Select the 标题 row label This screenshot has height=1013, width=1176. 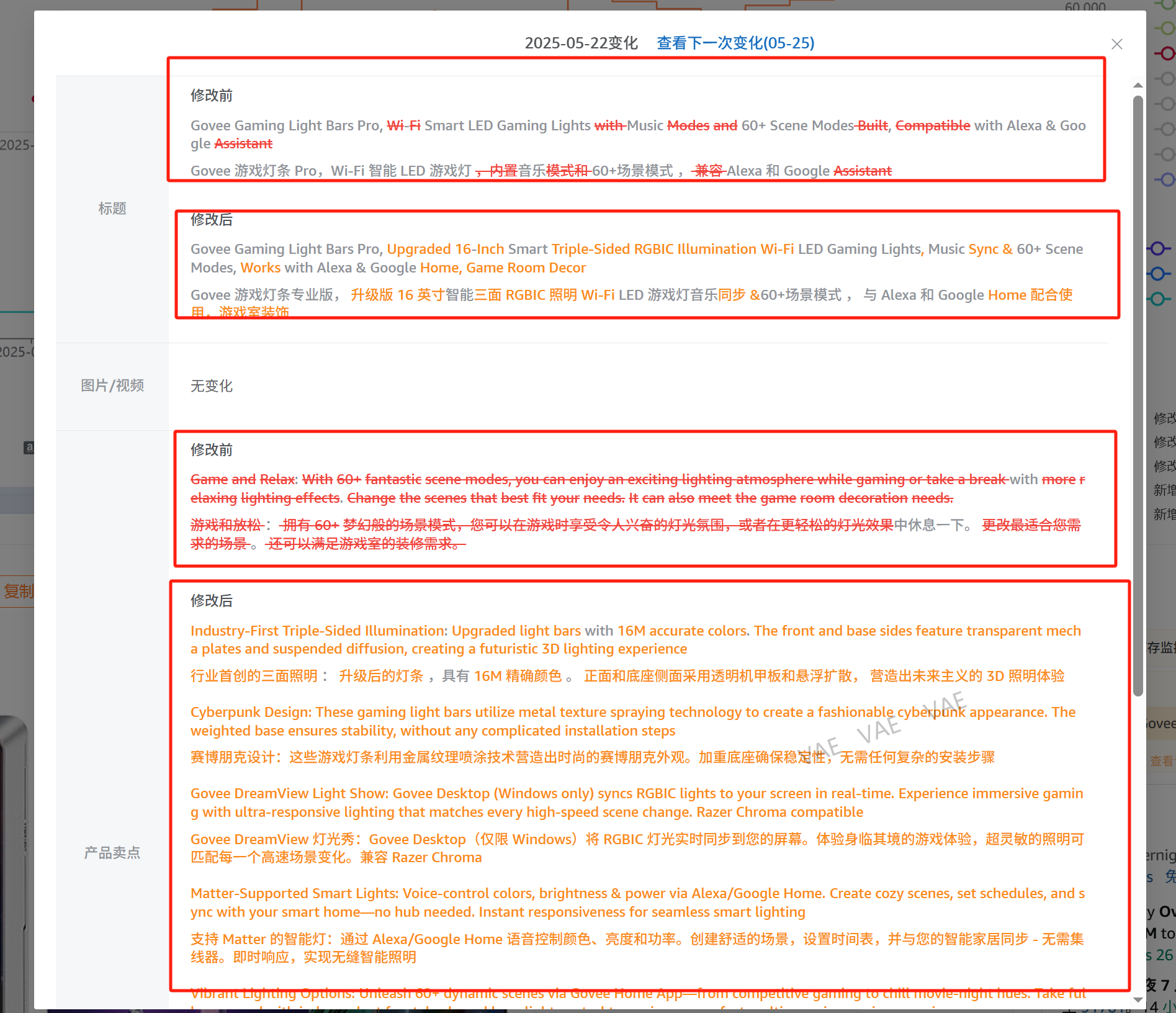click(112, 209)
